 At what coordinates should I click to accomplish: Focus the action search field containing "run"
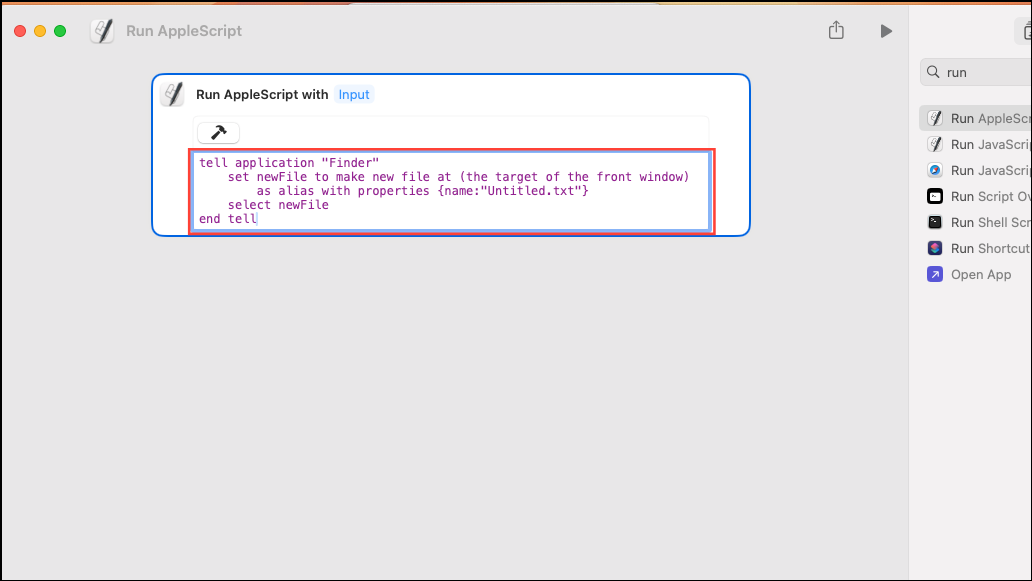pos(985,72)
